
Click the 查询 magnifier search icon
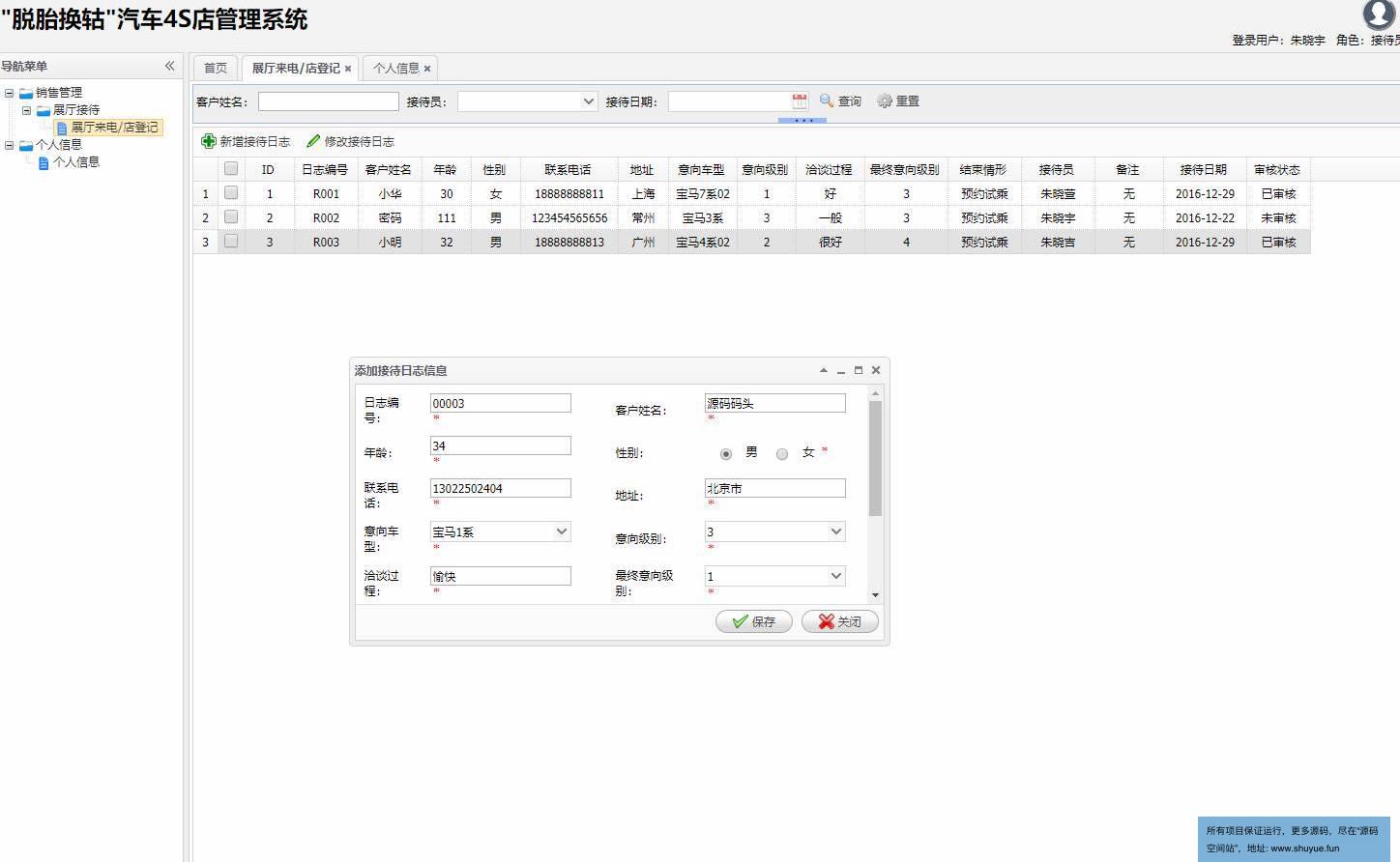pyautogui.click(x=827, y=101)
